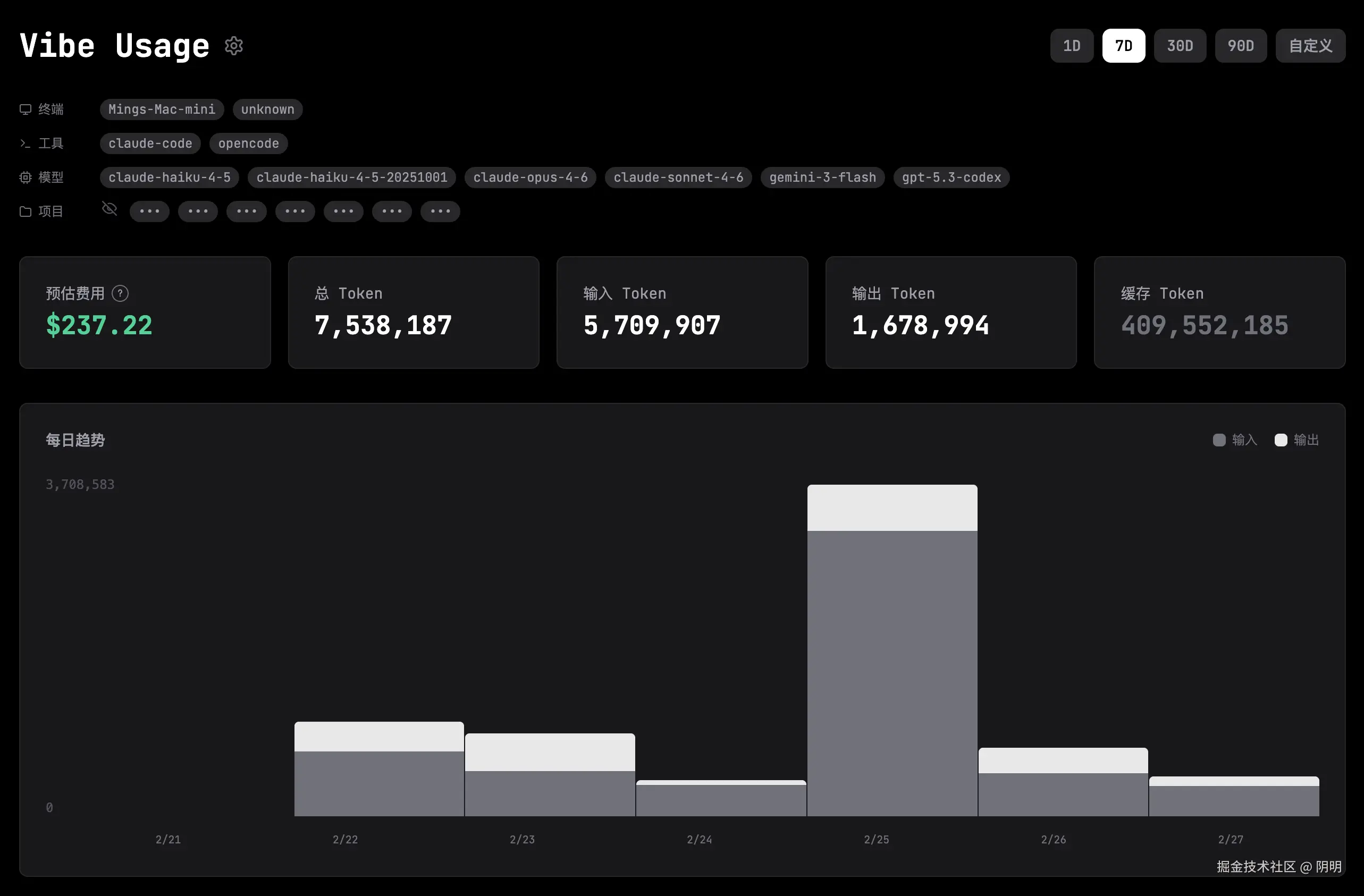The width and height of the screenshot is (1364, 896).
Task: Click the terminal monitor icon
Action: [x=25, y=109]
